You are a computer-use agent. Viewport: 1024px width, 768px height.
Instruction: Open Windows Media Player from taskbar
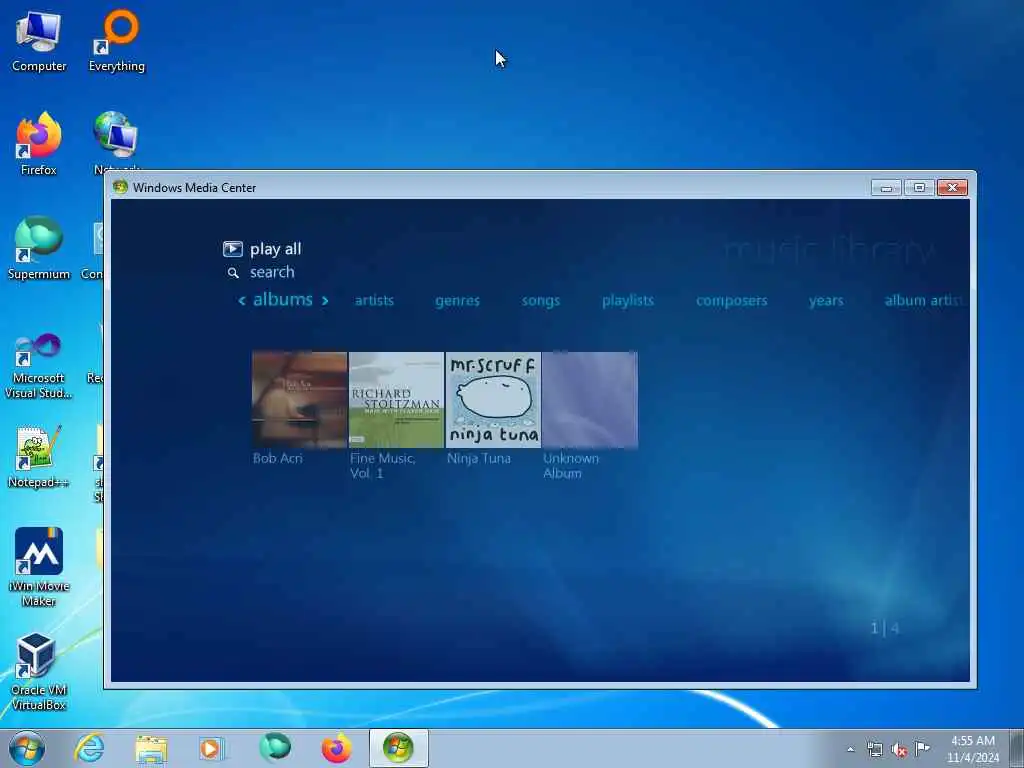pyautogui.click(x=212, y=748)
